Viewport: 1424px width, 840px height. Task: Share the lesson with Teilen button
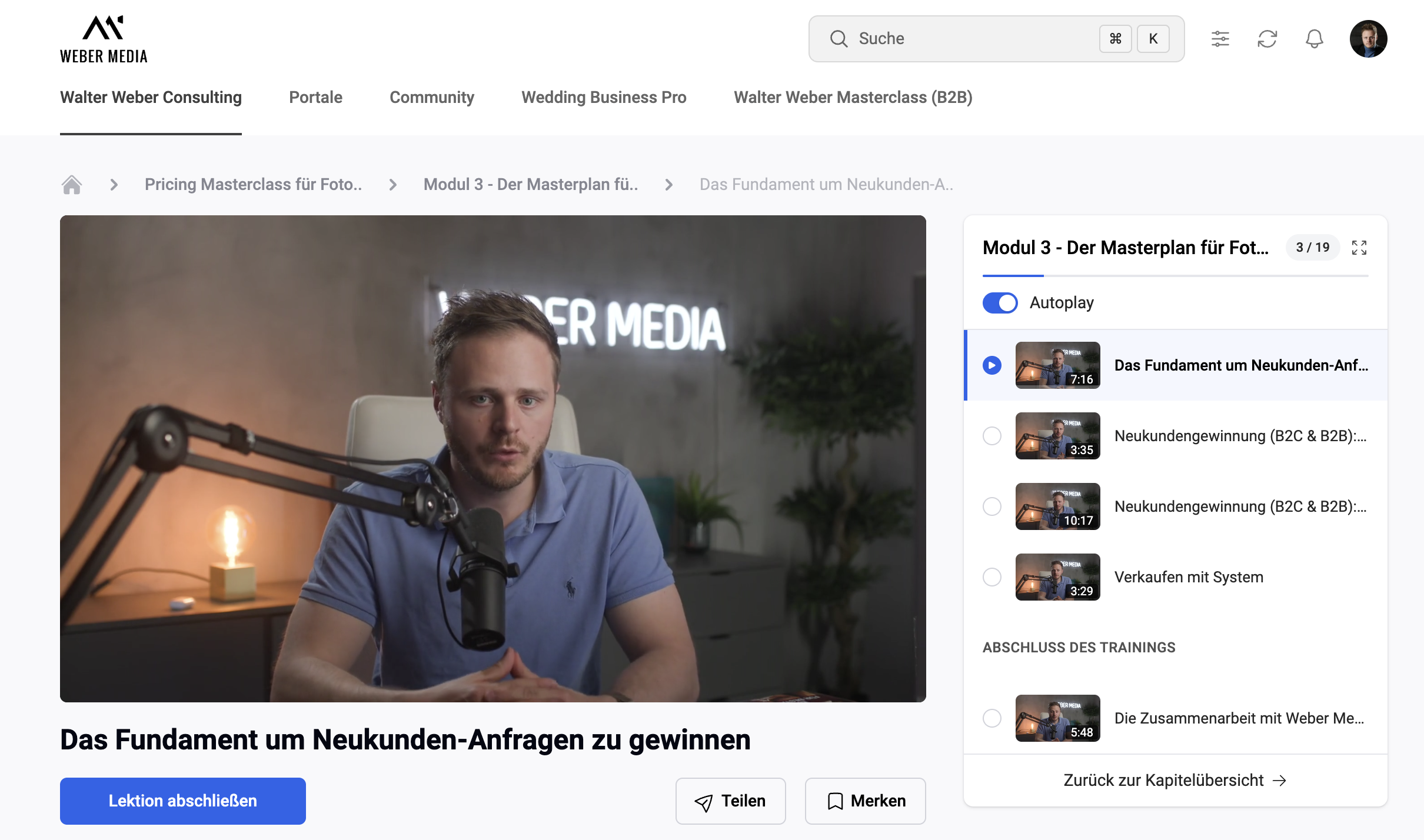(x=731, y=801)
